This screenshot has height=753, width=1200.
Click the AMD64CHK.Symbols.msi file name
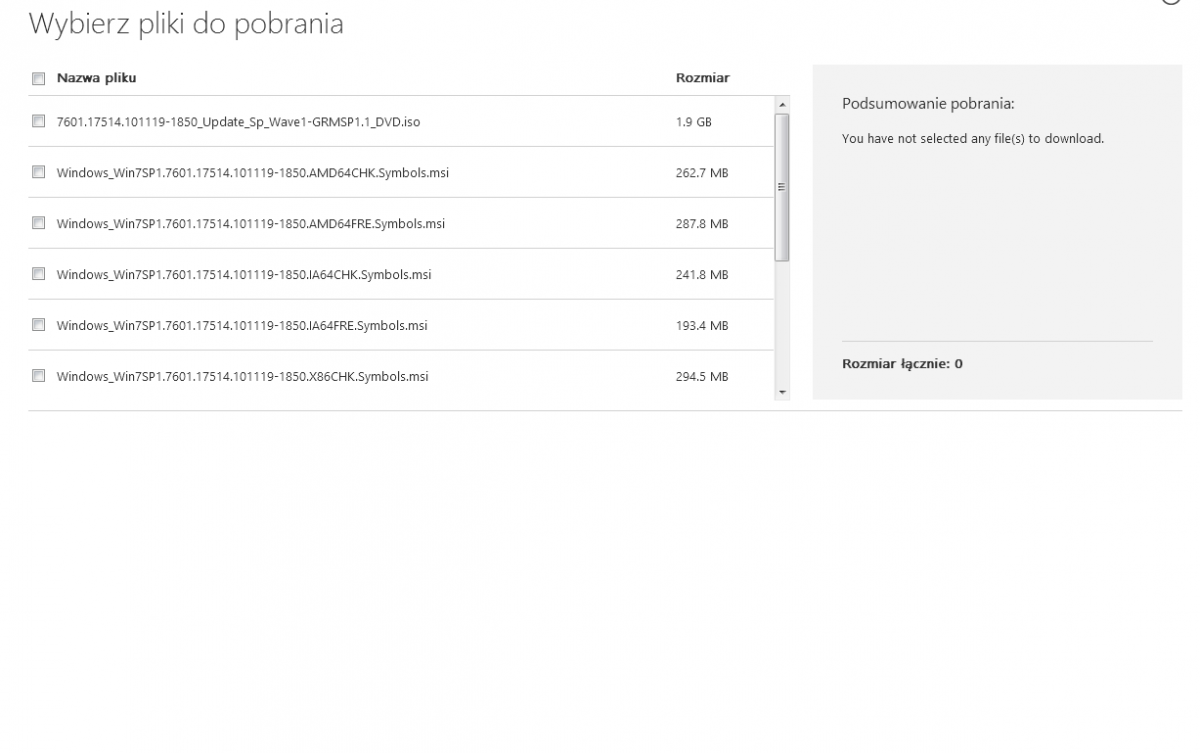coord(252,173)
